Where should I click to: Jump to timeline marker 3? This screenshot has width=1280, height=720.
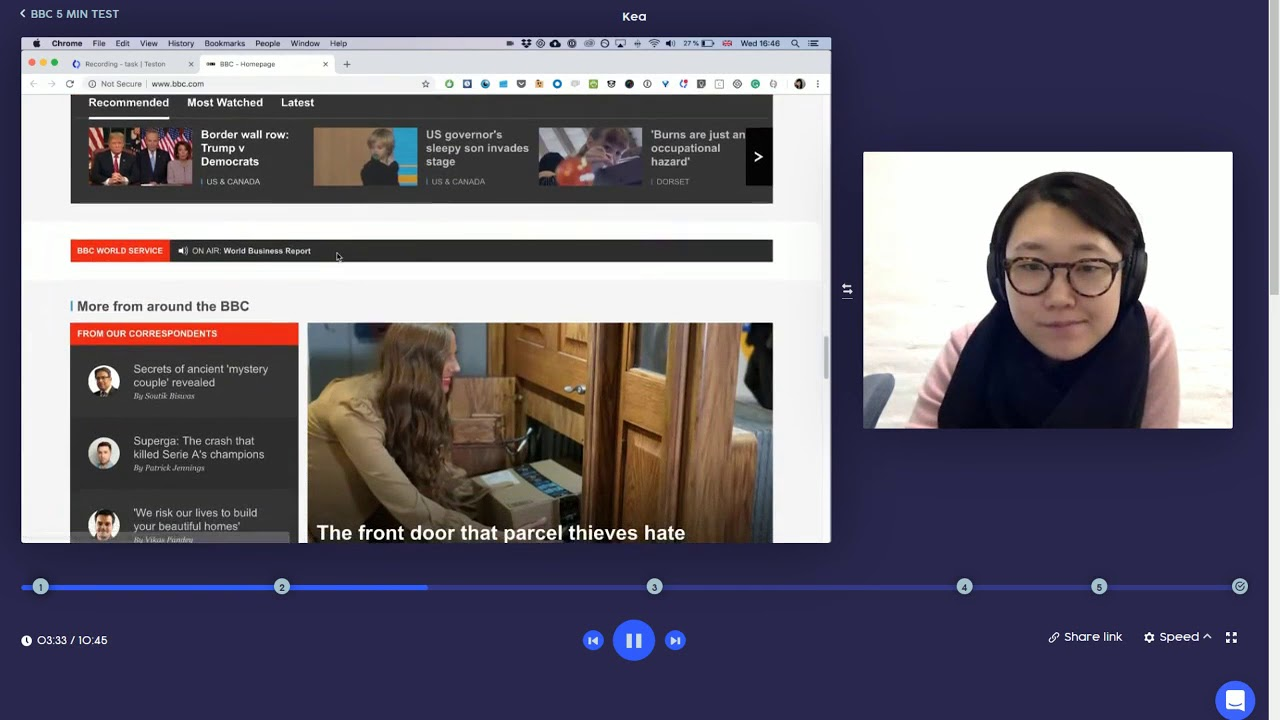coord(654,587)
